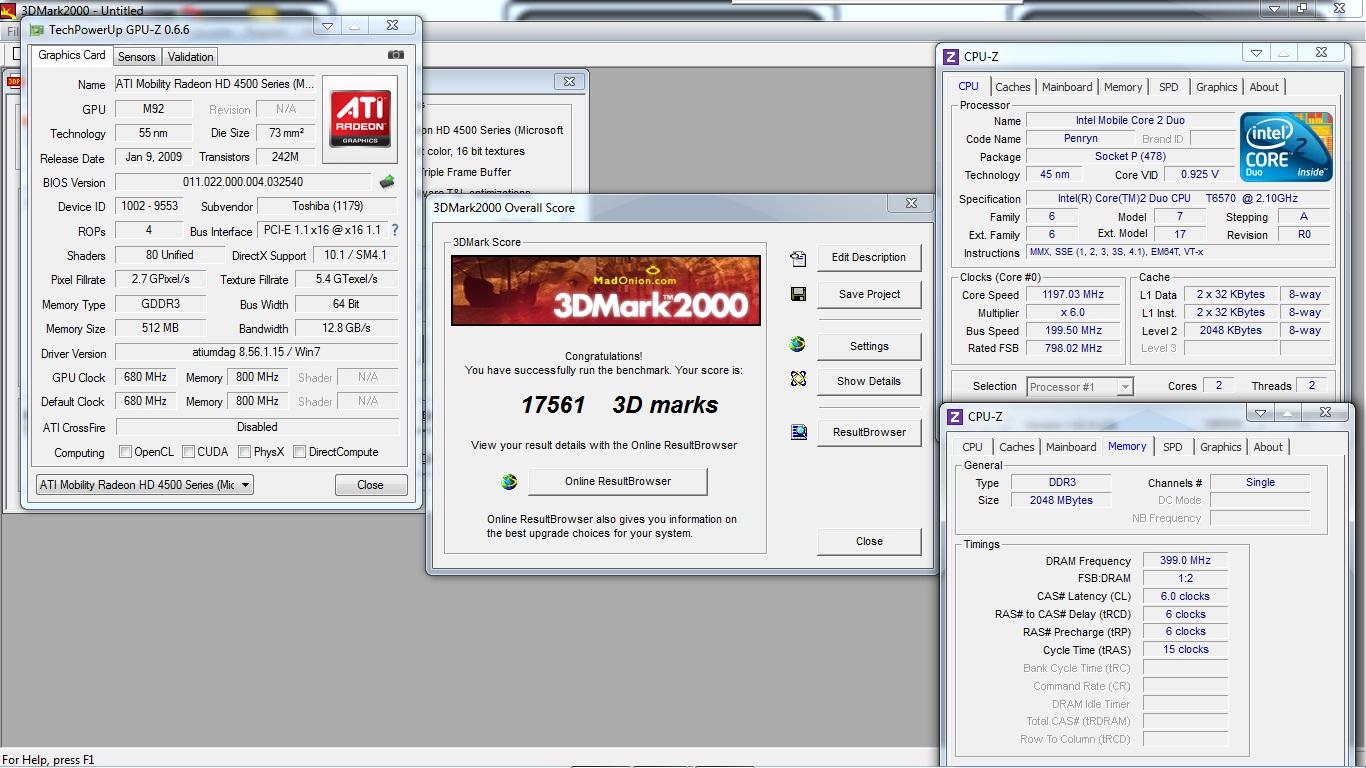Click the Code Name Penryn field
Image resolution: width=1366 pixels, height=768 pixels.
(1081, 139)
